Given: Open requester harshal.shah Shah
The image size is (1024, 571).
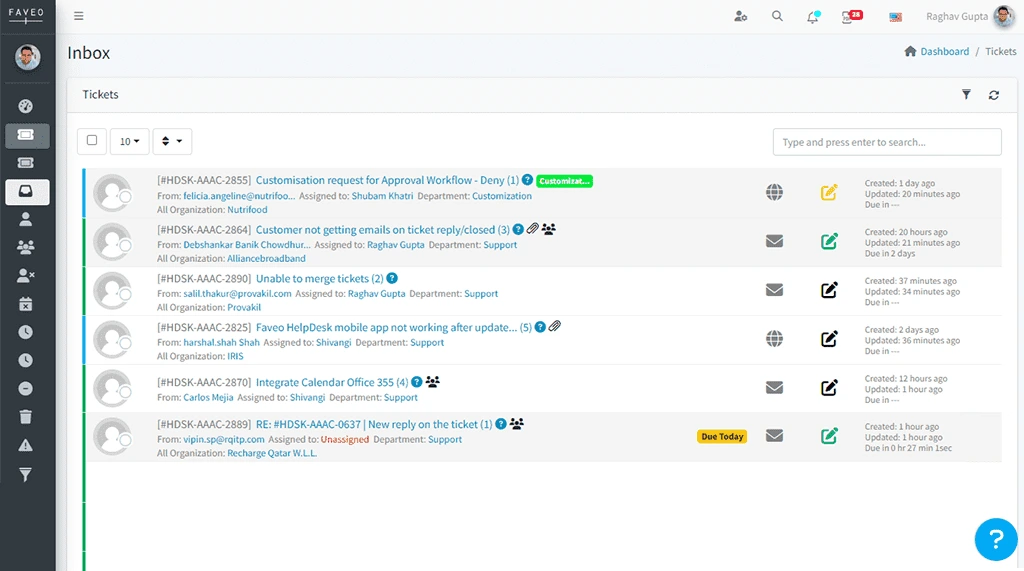Looking at the screenshot, I should point(221,342).
